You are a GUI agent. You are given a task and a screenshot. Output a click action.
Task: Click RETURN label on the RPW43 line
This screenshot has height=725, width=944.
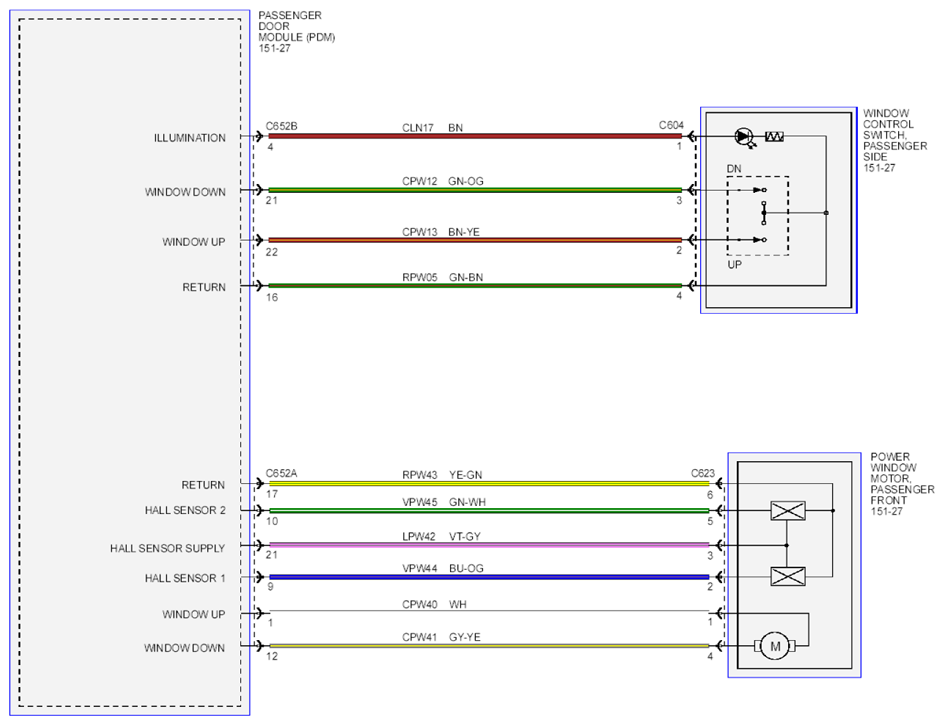point(203,485)
